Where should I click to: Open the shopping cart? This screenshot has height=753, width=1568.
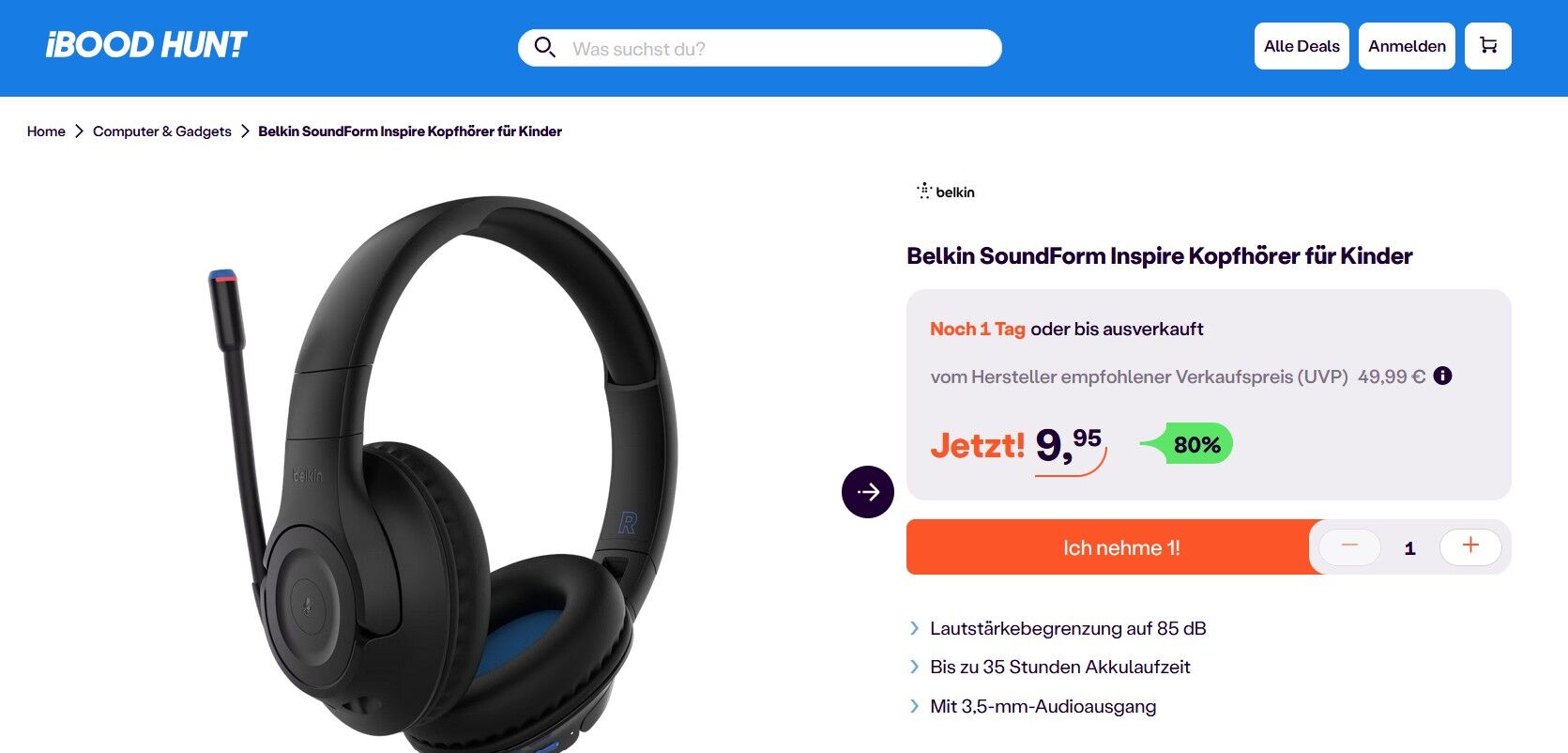coord(1487,46)
